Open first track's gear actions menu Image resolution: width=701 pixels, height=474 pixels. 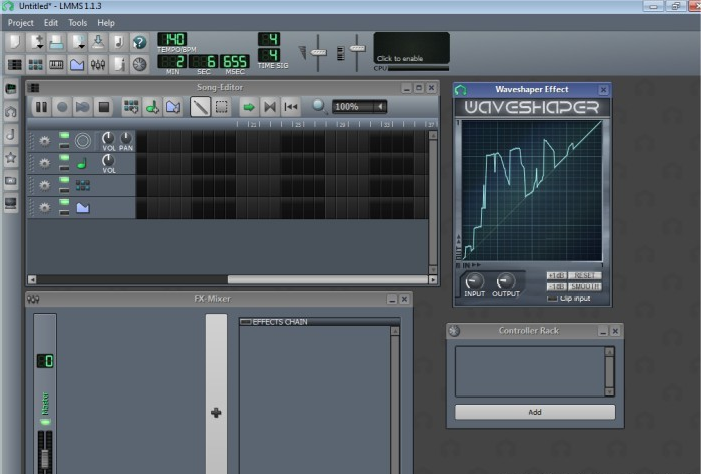click(x=44, y=141)
